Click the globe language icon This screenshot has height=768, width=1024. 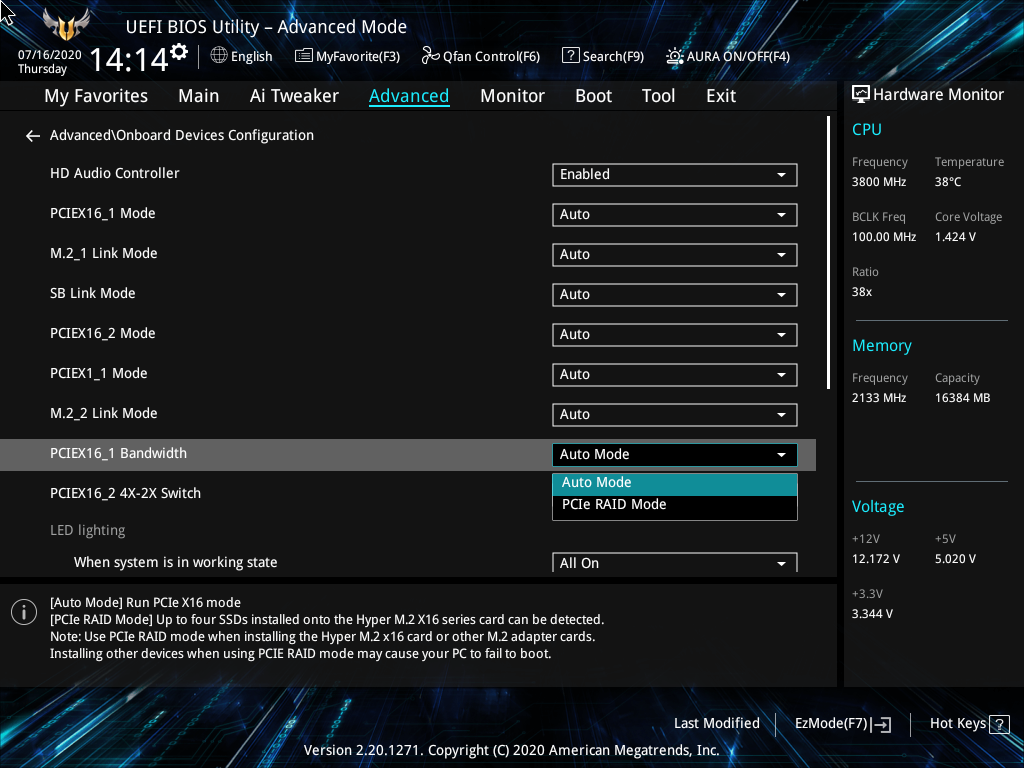pyautogui.click(x=219, y=56)
